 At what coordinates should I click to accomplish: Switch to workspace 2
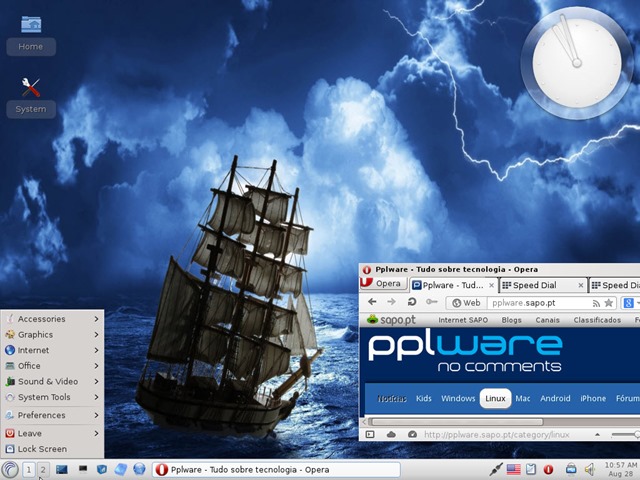(43, 470)
